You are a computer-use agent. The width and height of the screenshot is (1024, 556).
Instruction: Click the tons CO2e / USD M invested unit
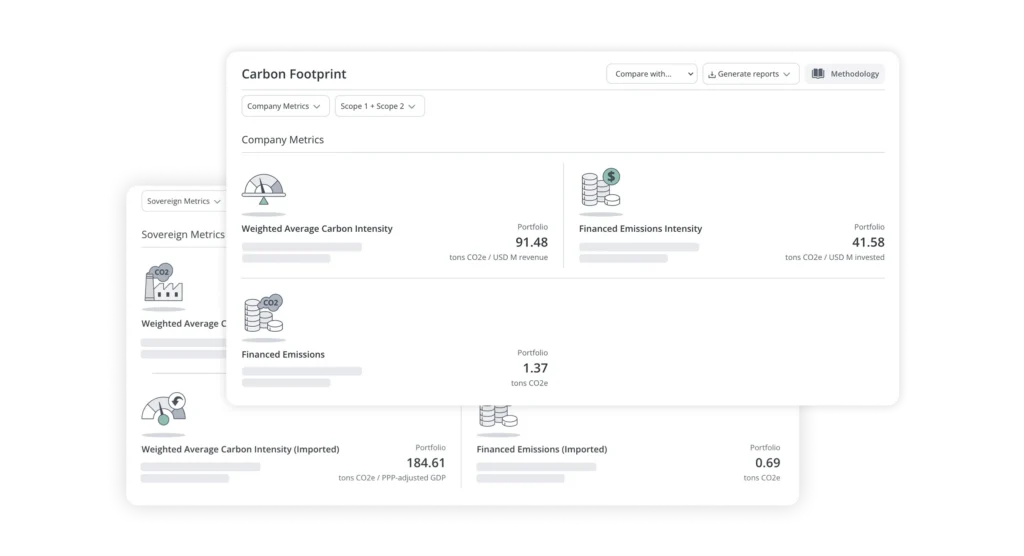pyautogui.click(x=835, y=257)
